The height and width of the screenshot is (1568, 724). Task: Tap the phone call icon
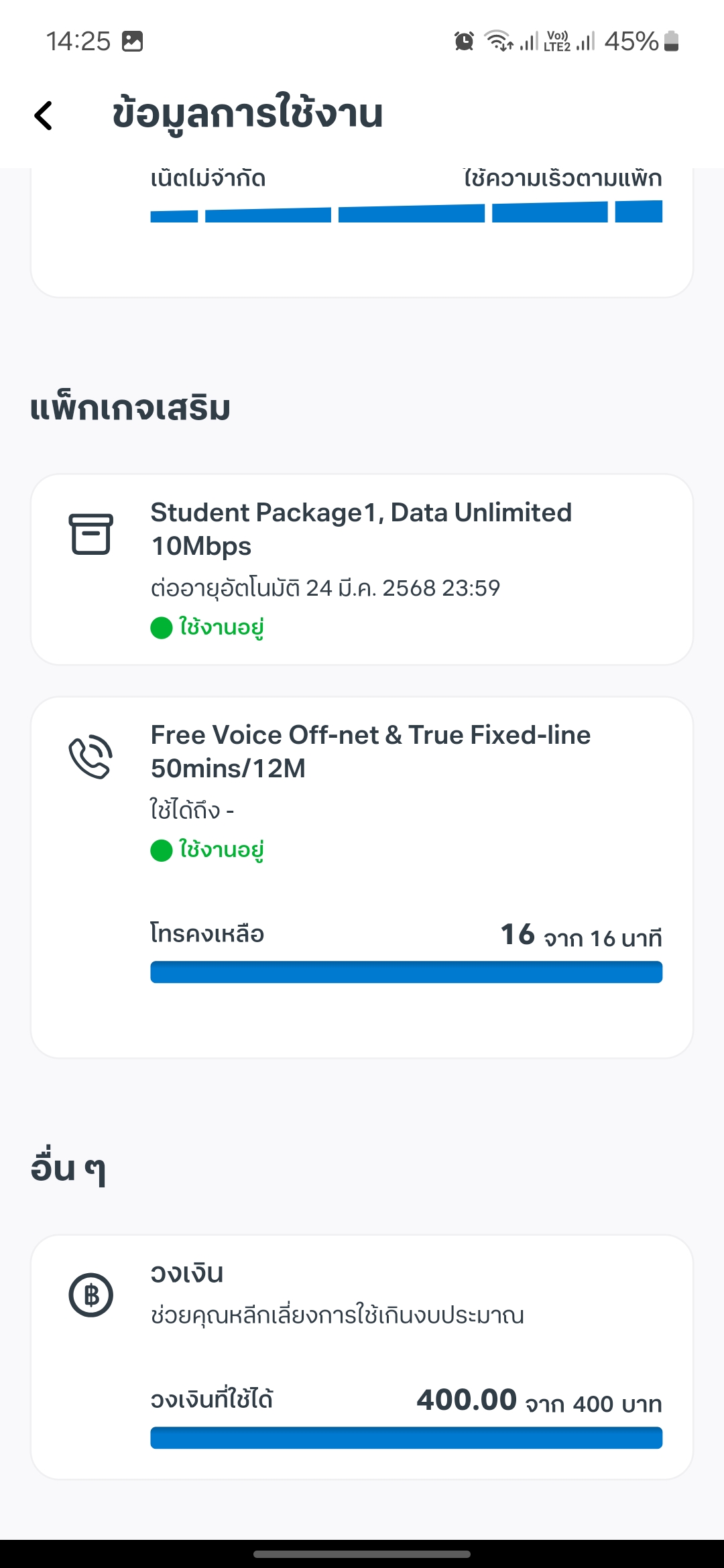point(91,757)
